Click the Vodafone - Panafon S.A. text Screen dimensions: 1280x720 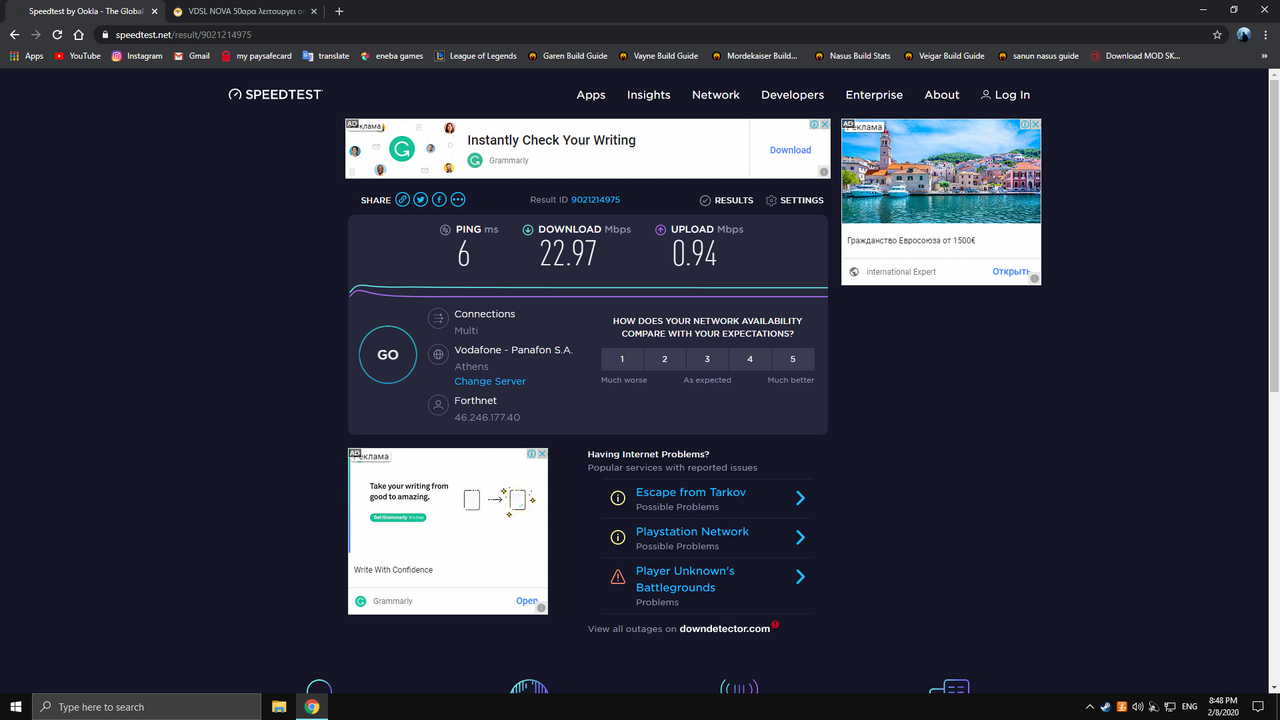pyautogui.click(x=513, y=350)
